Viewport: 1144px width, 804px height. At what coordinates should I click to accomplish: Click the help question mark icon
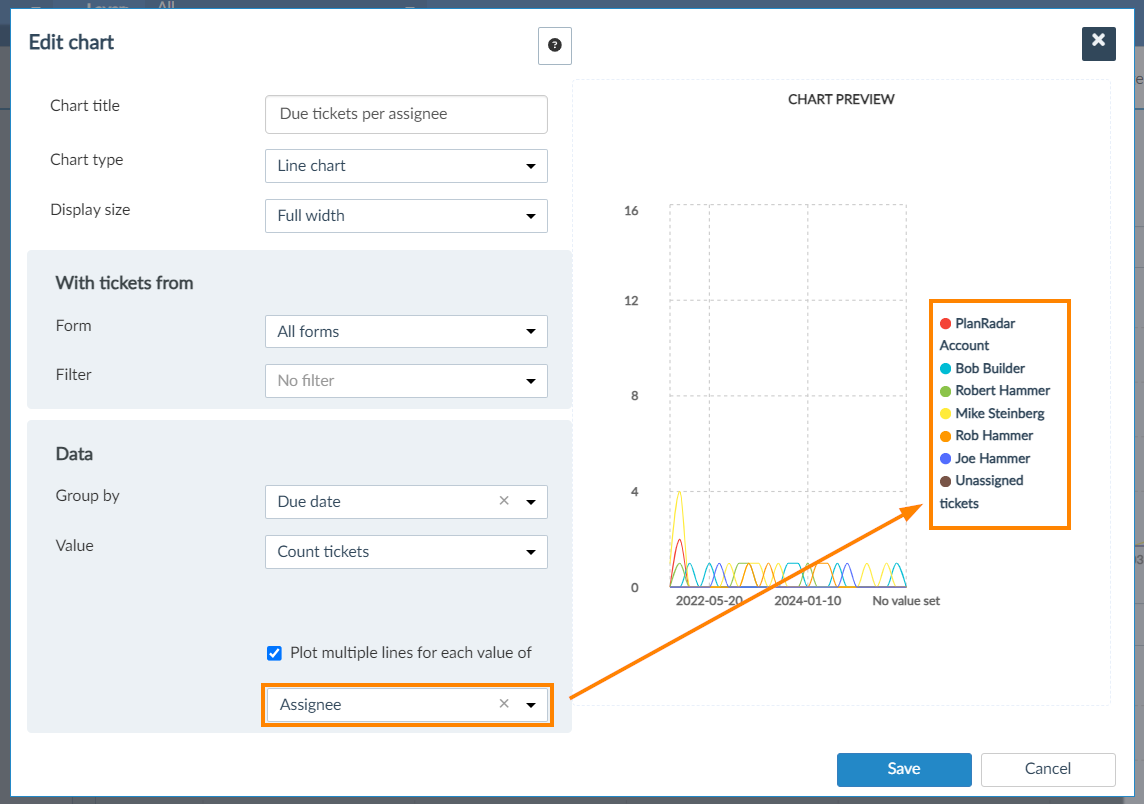click(x=554, y=46)
